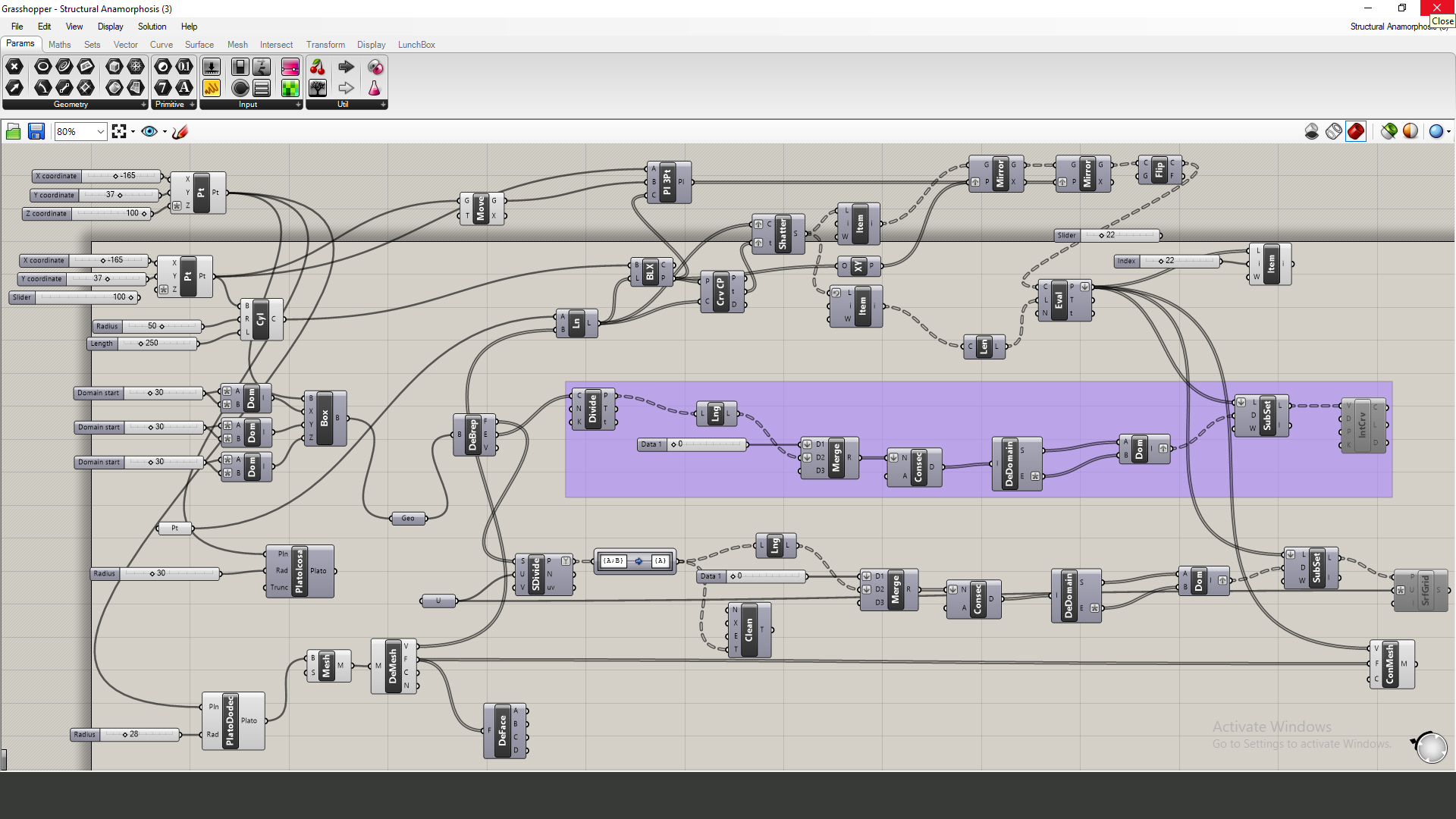Select the Circle parameter icon
Viewport: 1456px width, 819px height.
[43, 67]
